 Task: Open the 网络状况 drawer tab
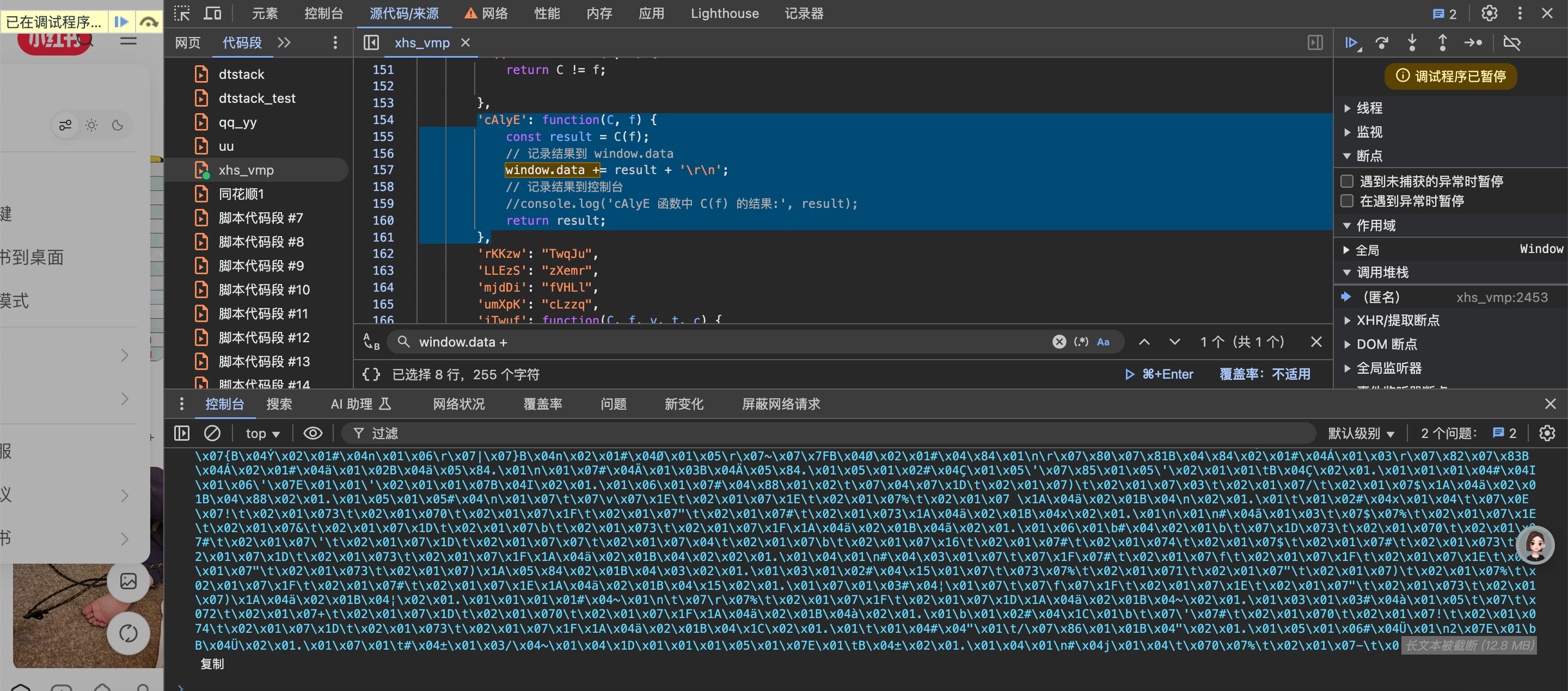coord(458,404)
